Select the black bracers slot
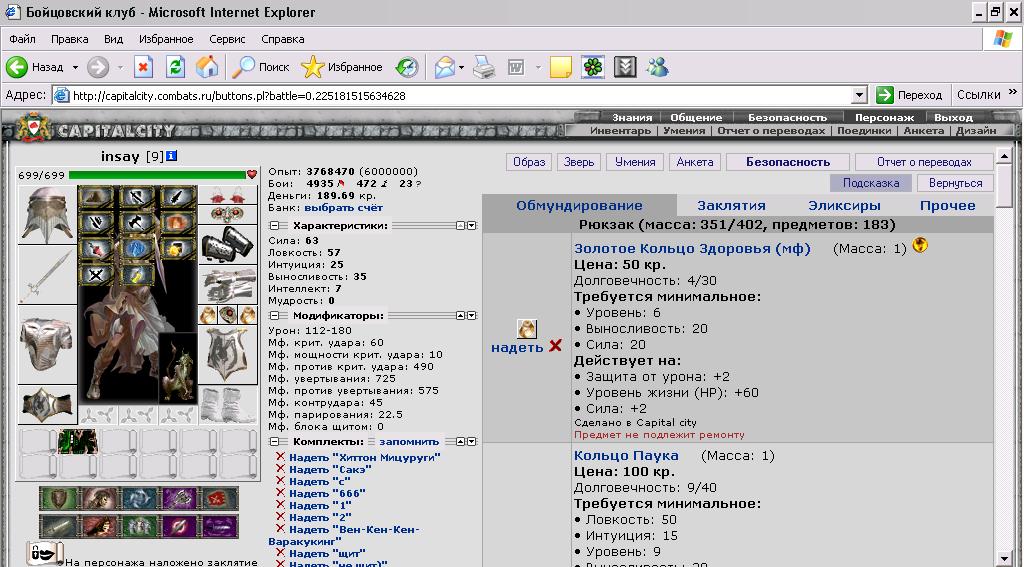The width and height of the screenshot is (1024, 567). pos(228,244)
